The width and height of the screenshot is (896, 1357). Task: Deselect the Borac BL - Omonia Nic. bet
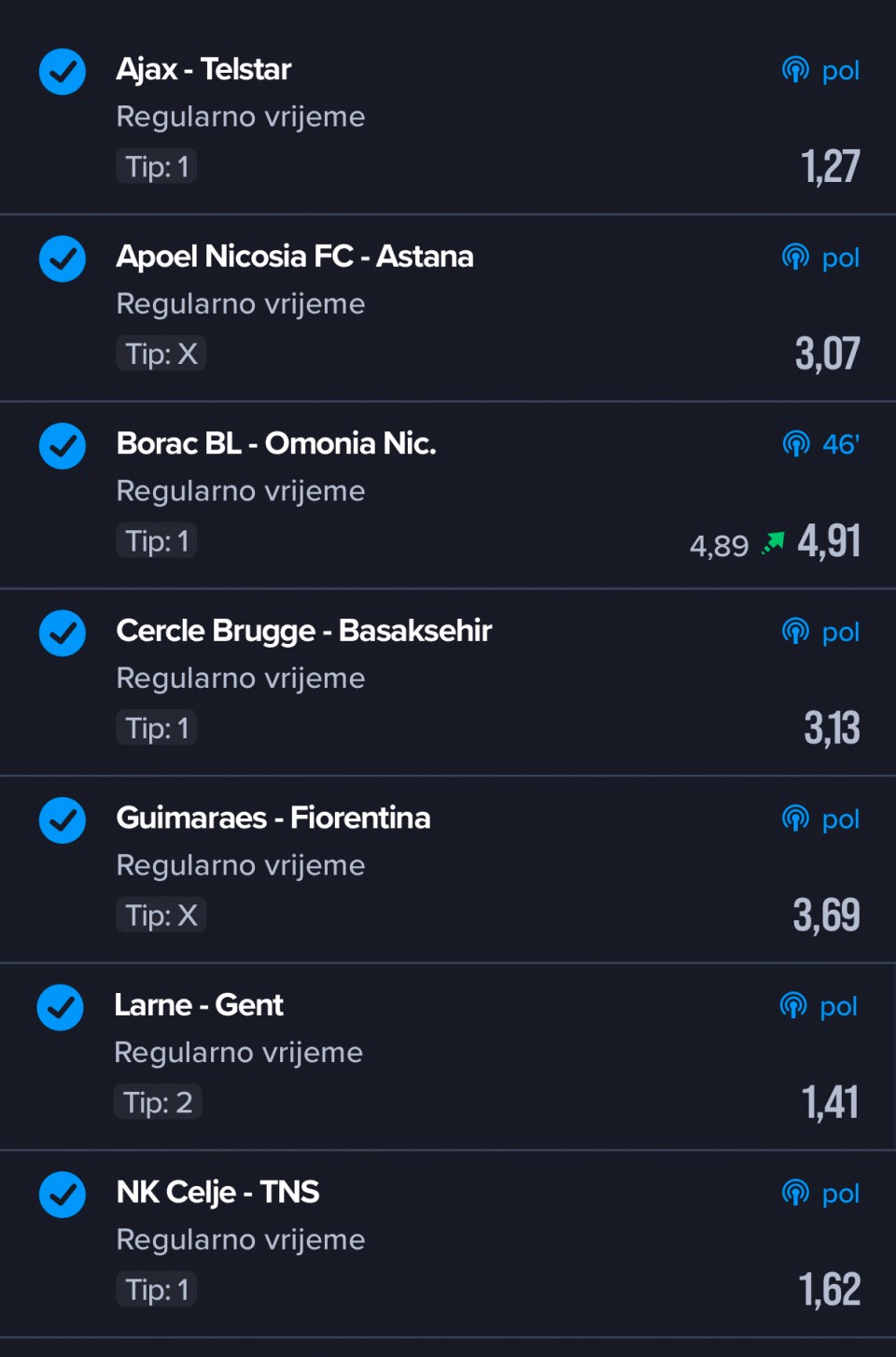(63, 446)
